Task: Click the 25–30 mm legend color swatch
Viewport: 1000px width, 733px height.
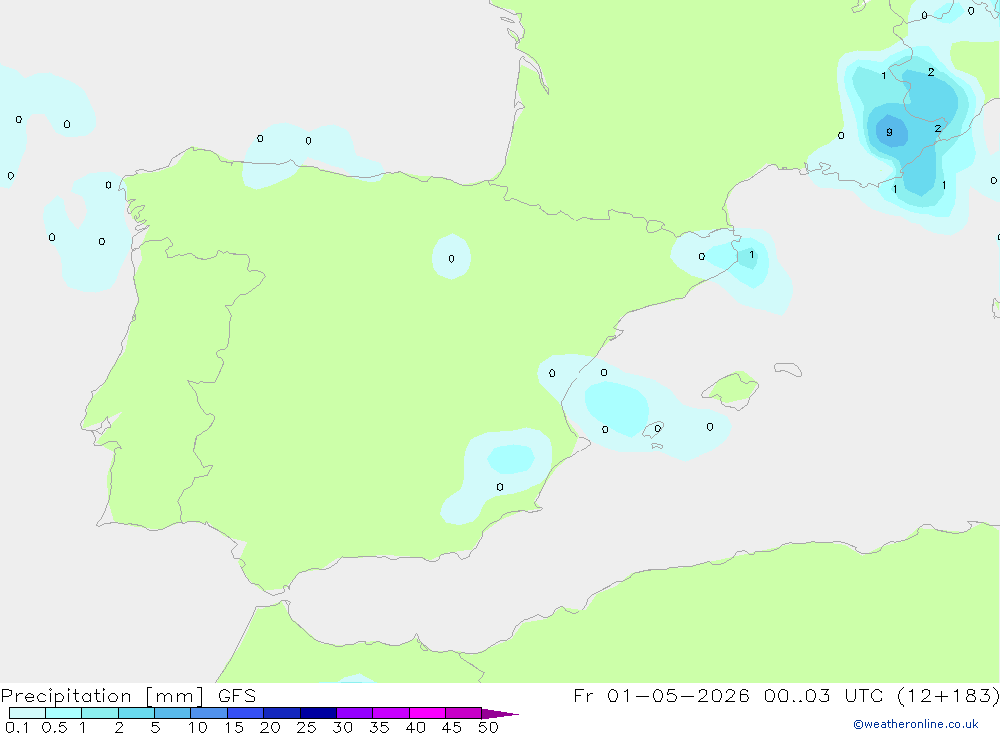Action: [318, 713]
